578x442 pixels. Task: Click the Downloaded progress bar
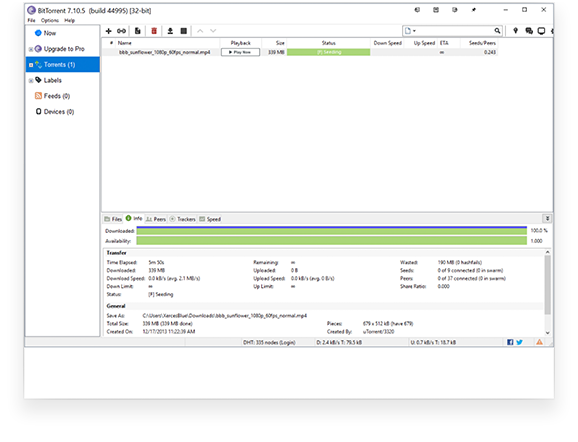click(x=331, y=231)
